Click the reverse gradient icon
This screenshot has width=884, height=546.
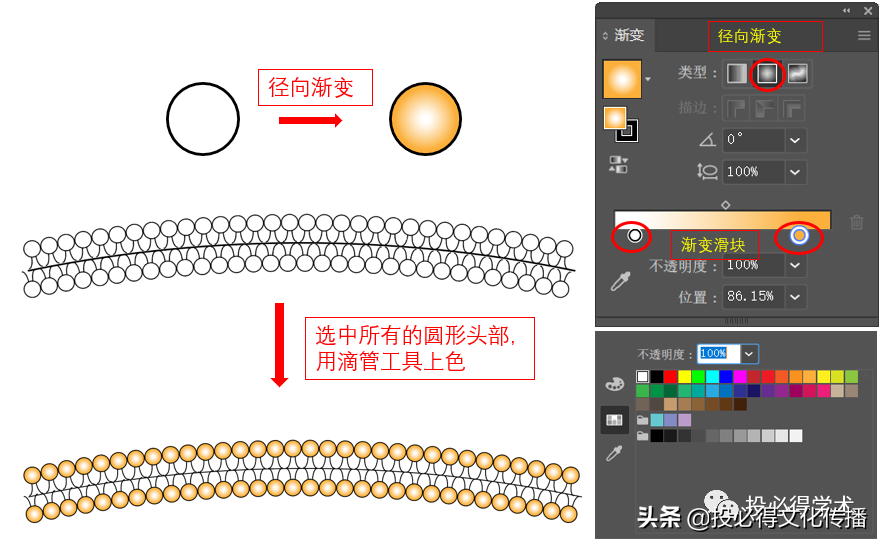tap(618, 165)
